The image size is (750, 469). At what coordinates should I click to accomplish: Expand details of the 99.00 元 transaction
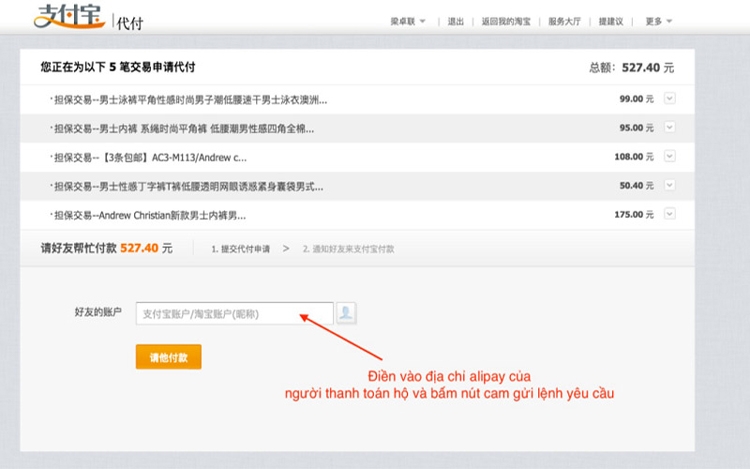click(670, 99)
